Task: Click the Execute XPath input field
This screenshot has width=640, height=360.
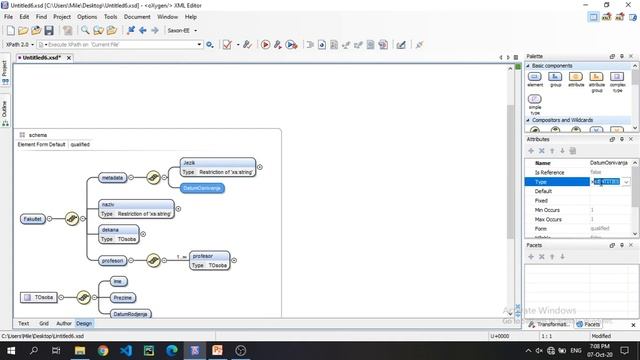Action: point(119,44)
